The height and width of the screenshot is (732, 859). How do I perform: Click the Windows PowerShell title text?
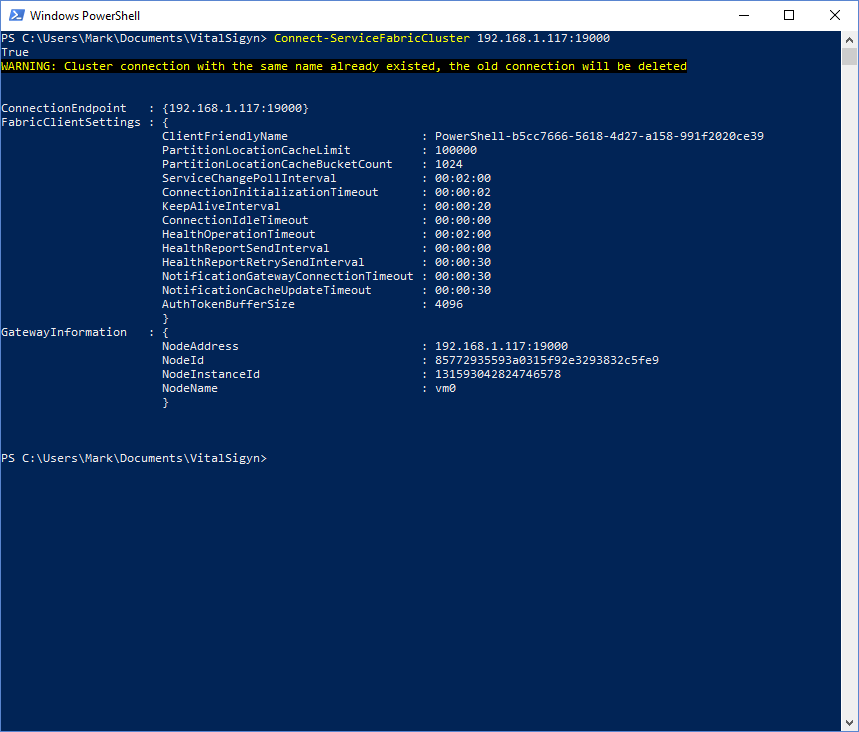85,15
